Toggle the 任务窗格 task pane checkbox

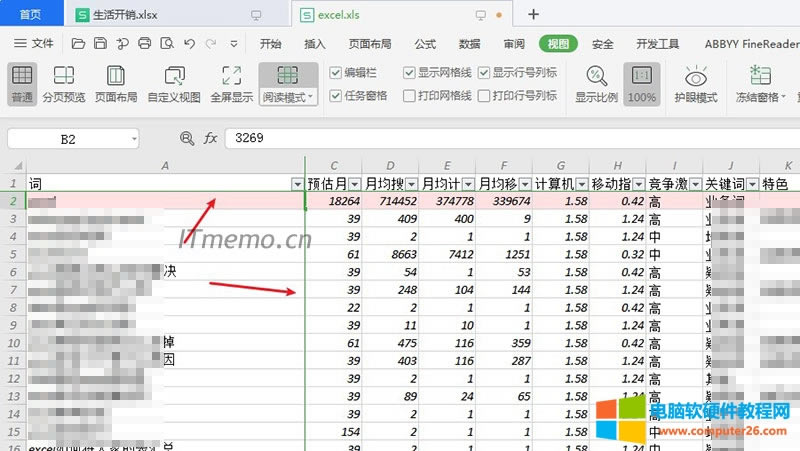pos(336,96)
